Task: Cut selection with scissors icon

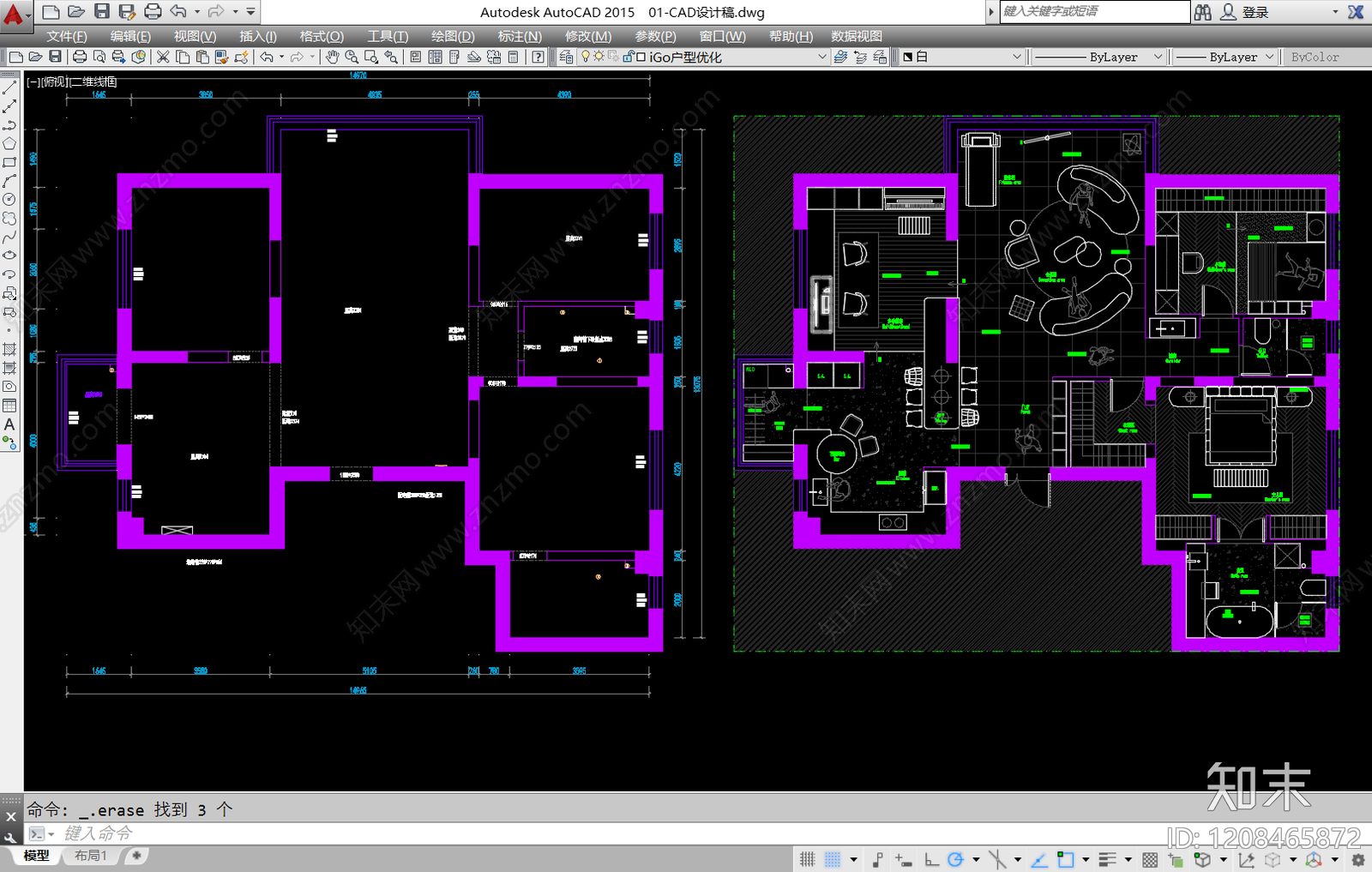Action: click(x=163, y=57)
